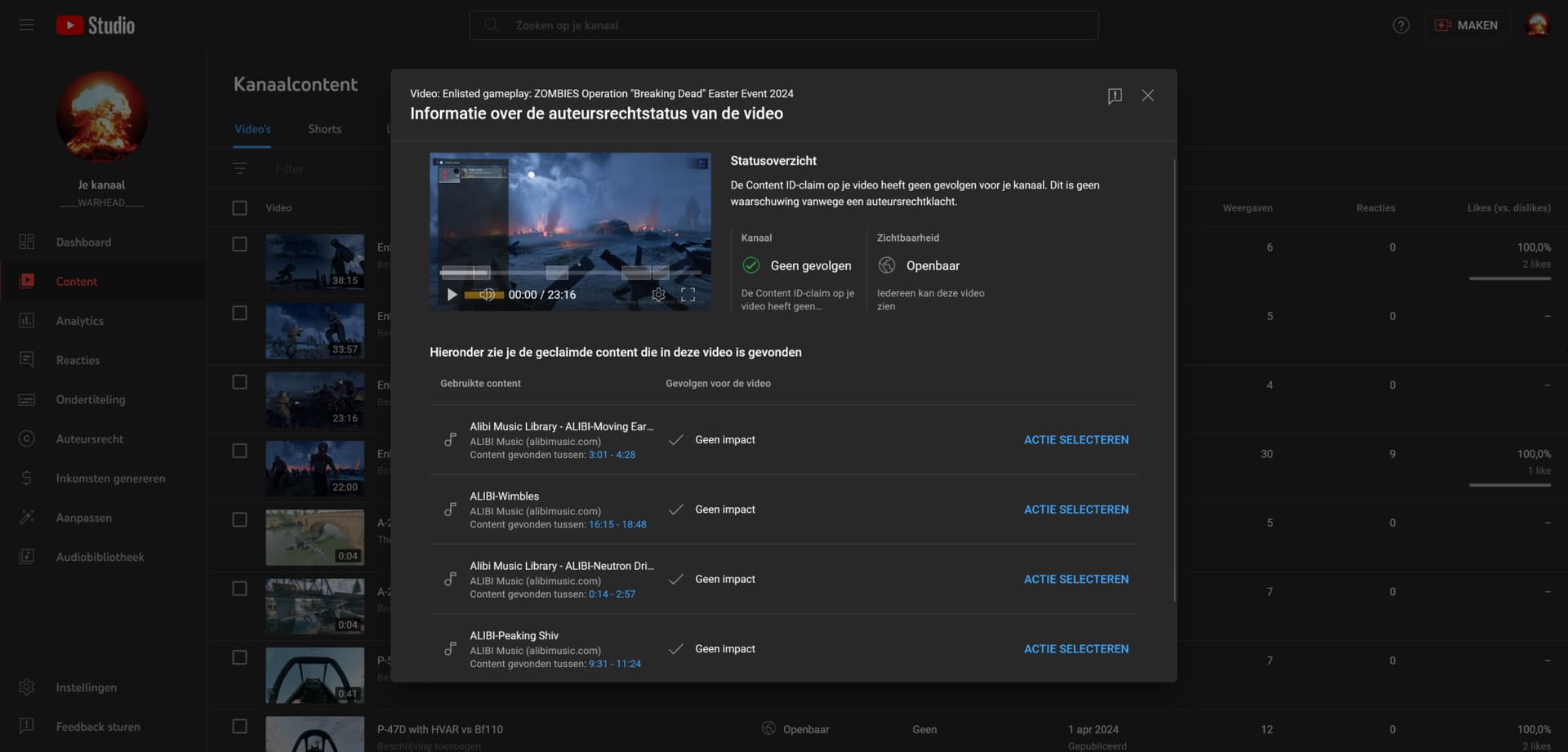
Task: Enter fullscreen in video preview
Action: point(688,295)
